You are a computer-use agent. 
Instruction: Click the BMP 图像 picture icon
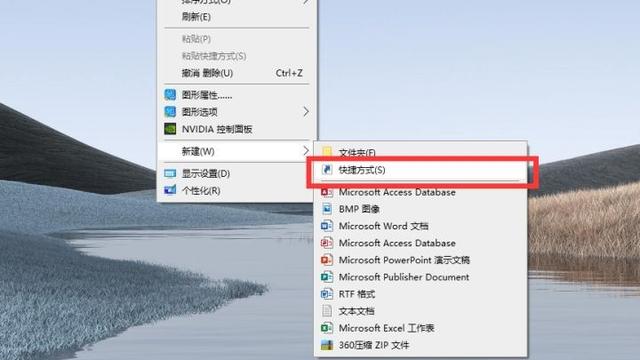click(x=327, y=209)
